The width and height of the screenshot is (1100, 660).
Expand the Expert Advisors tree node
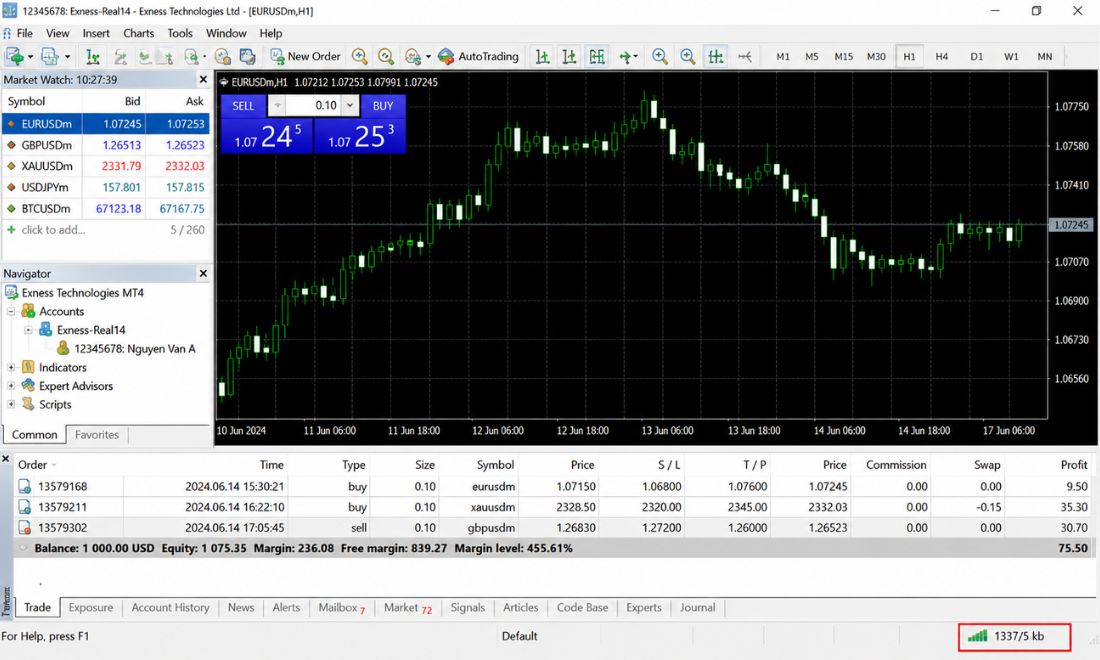11,386
